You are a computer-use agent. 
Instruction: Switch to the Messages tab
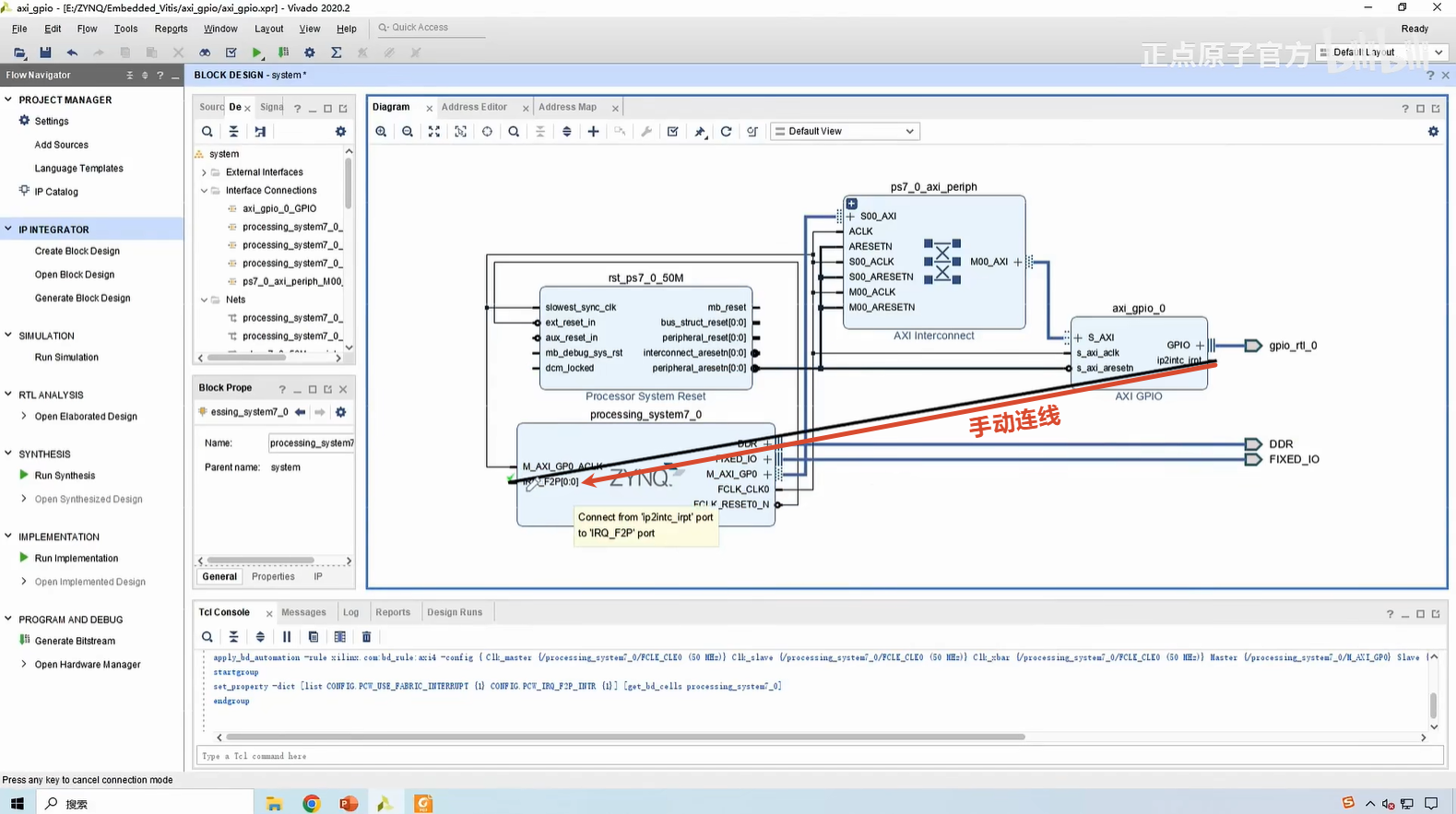click(x=303, y=612)
